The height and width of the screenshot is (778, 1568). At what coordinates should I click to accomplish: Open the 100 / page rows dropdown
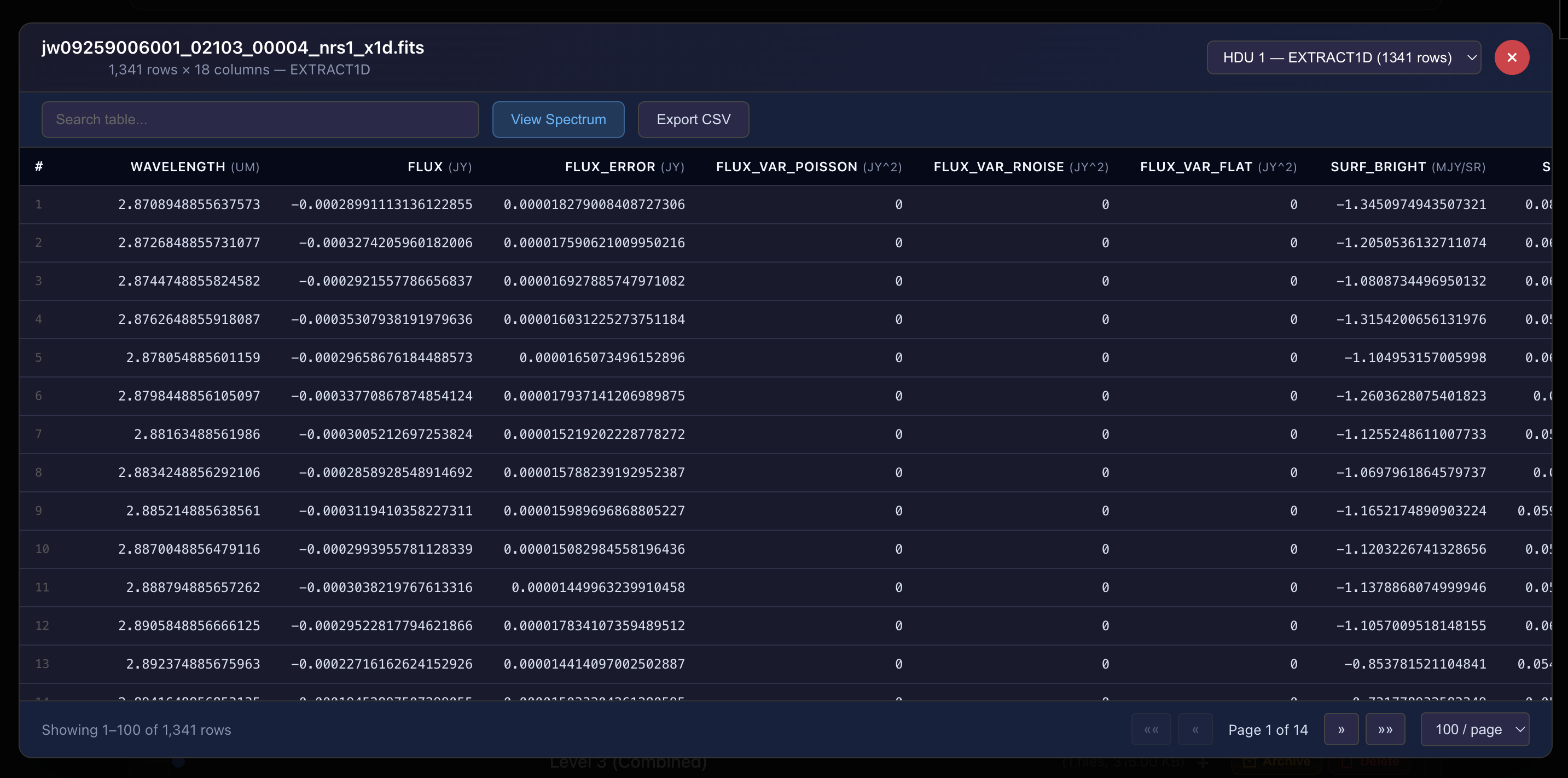point(1475,729)
